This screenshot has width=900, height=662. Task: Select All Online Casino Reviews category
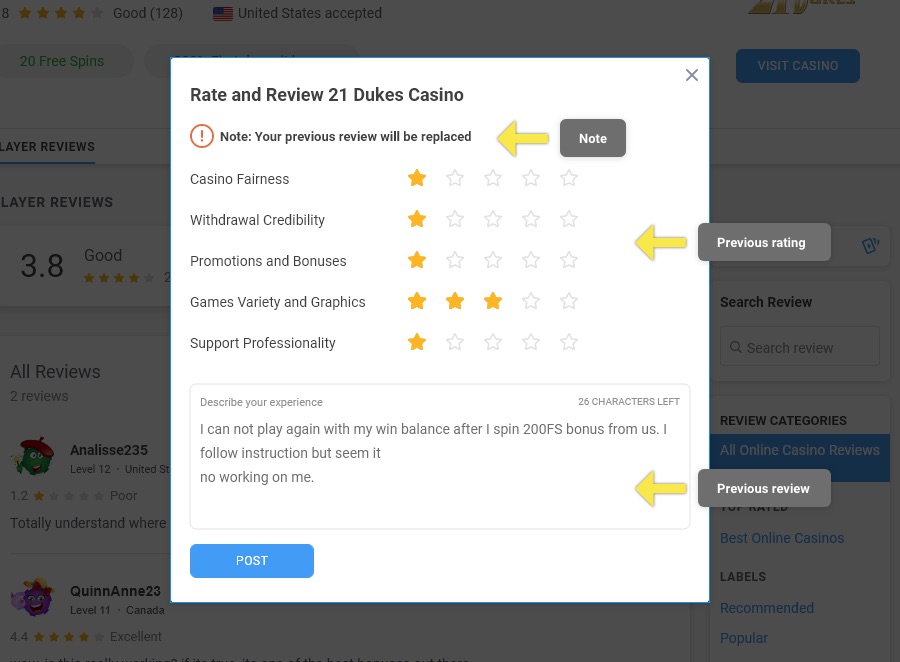coord(799,450)
